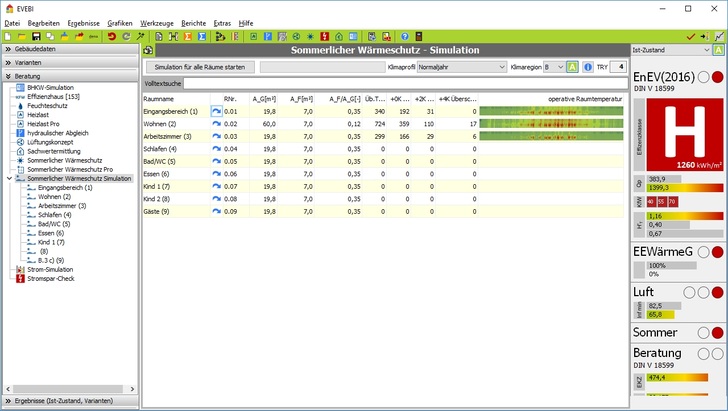Open the Werkzeuge menu
728x411 pixels.
pos(158,22)
